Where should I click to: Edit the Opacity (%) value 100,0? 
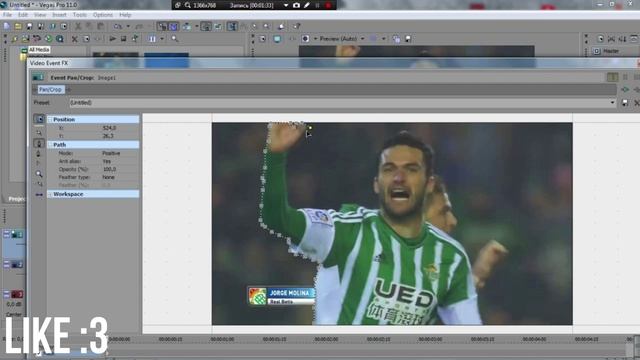[109, 169]
